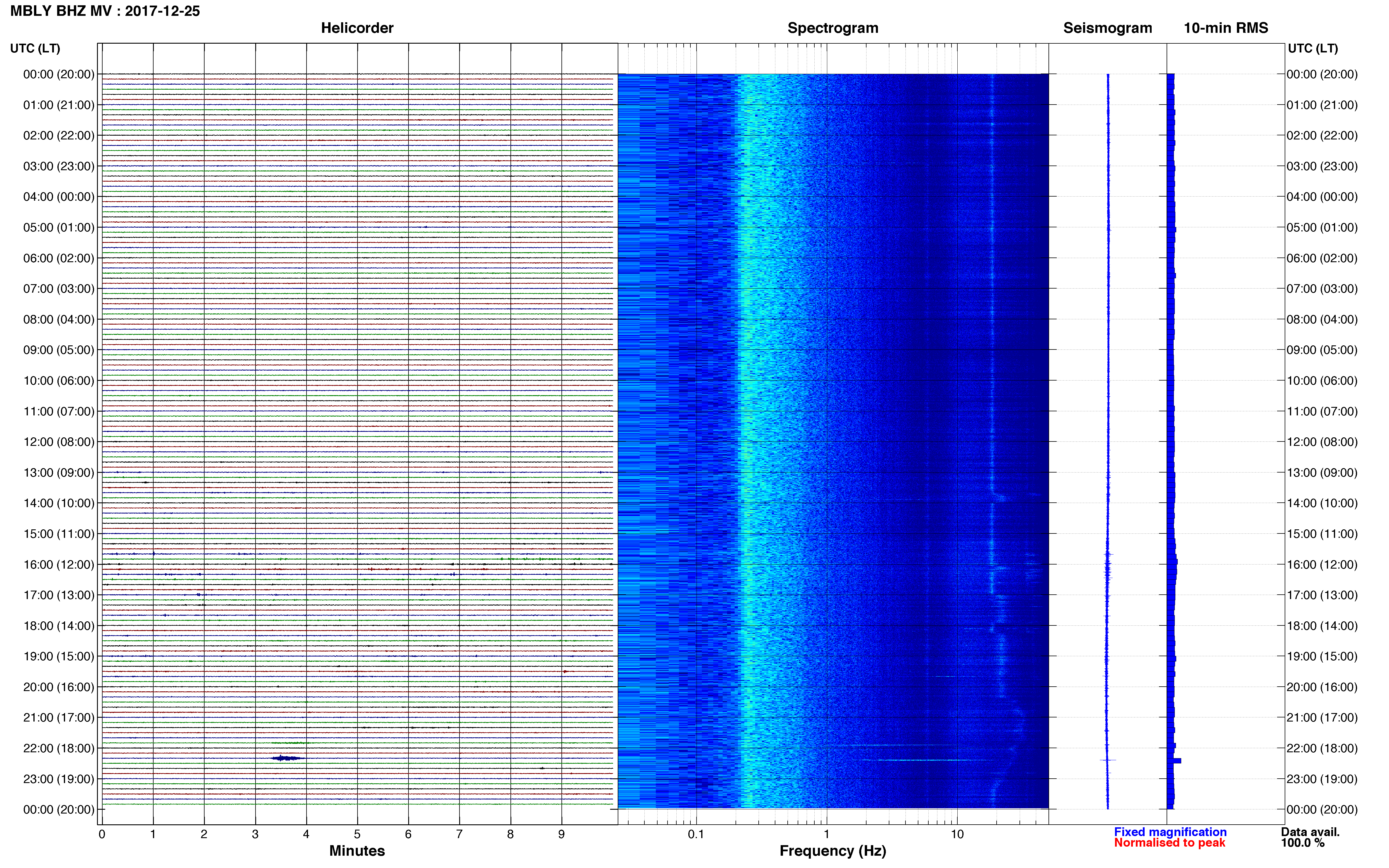
Task: Click the title 'MBLY BHZ MV : 2017-12-25'
Action: point(105,11)
